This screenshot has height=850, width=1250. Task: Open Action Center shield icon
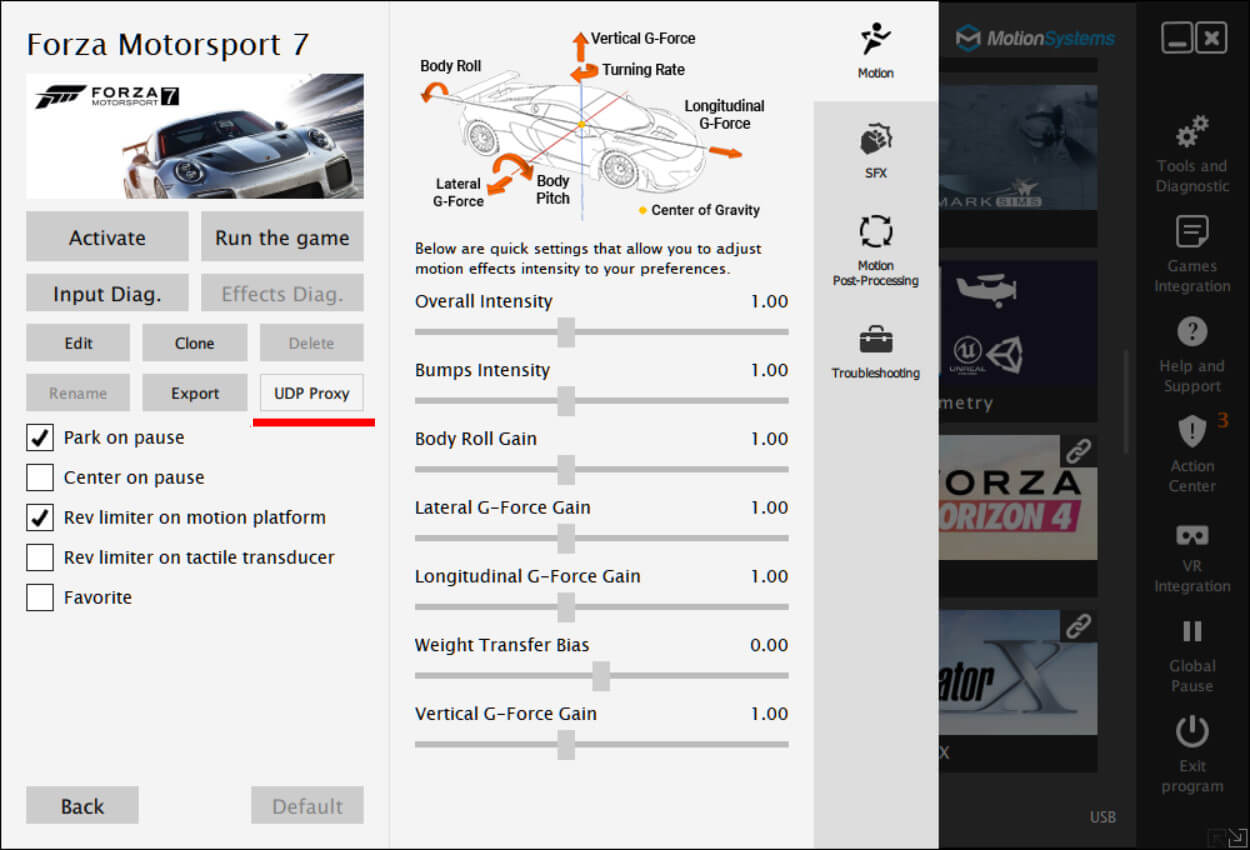(1192, 432)
